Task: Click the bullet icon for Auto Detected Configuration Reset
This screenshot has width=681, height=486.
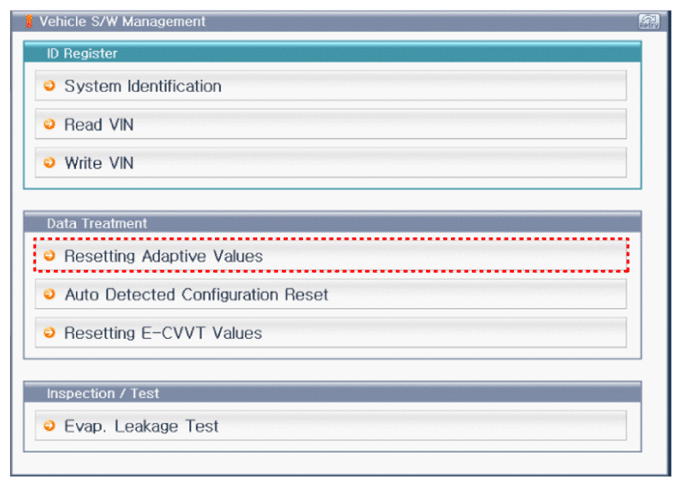Action: (x=50, y=295)
